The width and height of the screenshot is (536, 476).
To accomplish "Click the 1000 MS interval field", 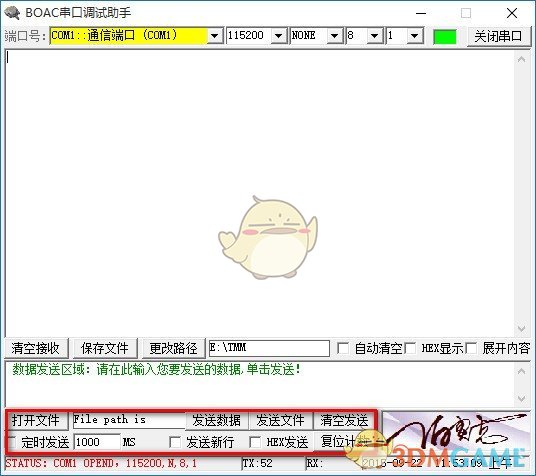I will pos(97,442).
